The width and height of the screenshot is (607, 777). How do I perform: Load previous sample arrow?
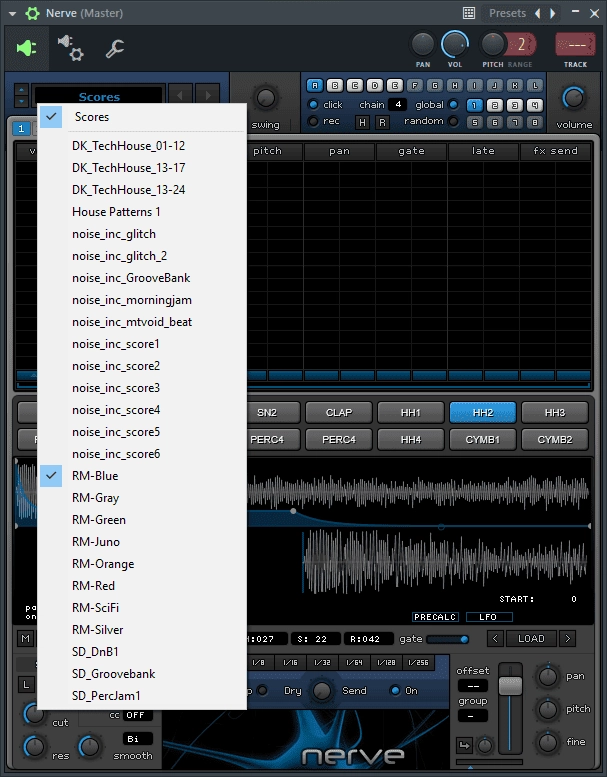[x=495, y=638]
